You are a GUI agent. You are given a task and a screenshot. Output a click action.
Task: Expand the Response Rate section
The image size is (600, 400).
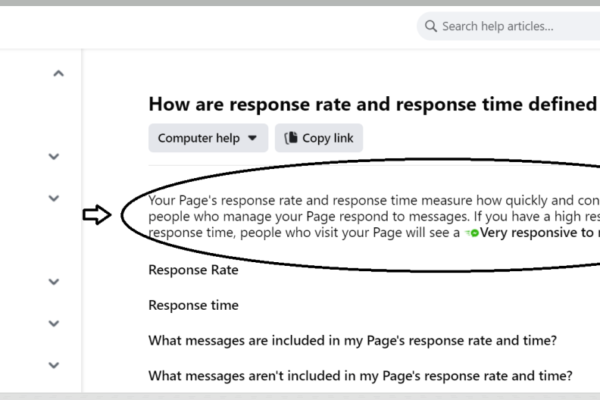tap(193, 270)
